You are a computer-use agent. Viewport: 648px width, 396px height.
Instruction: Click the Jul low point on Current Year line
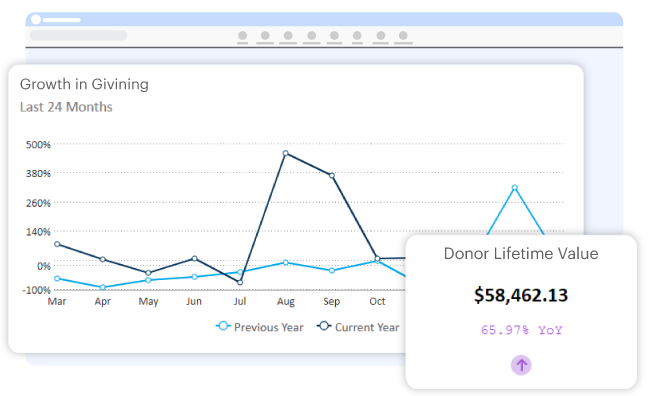(x=240, y=283)
